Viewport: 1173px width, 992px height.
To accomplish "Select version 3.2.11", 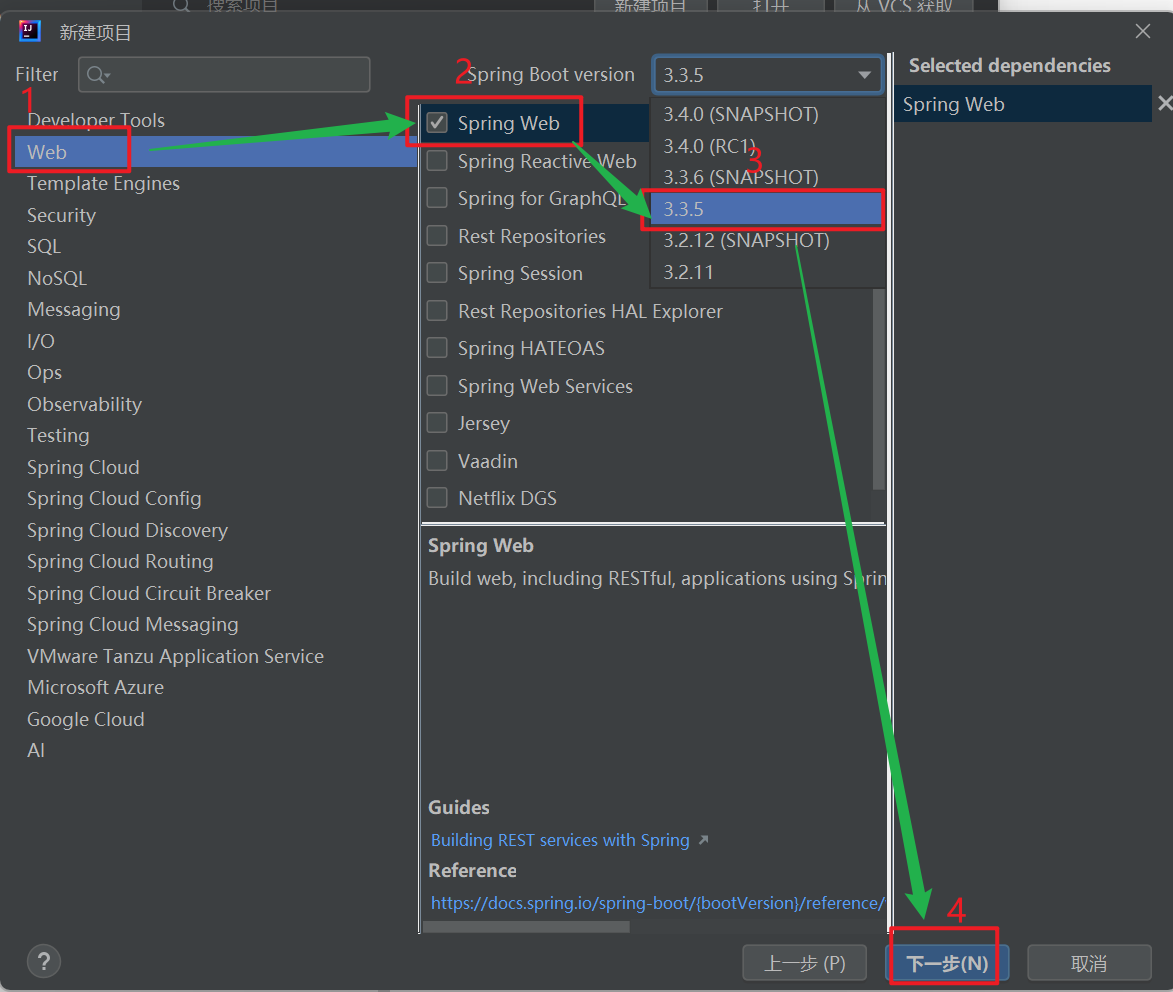I will (x=768, y=272).
